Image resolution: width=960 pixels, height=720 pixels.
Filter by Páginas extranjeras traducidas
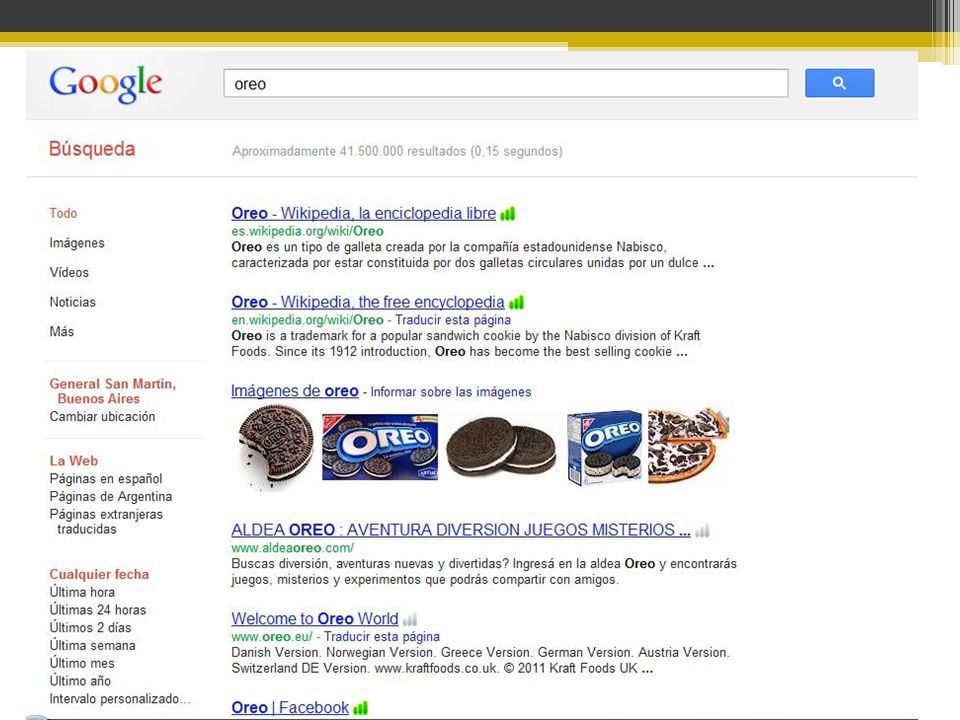(106, 522)
